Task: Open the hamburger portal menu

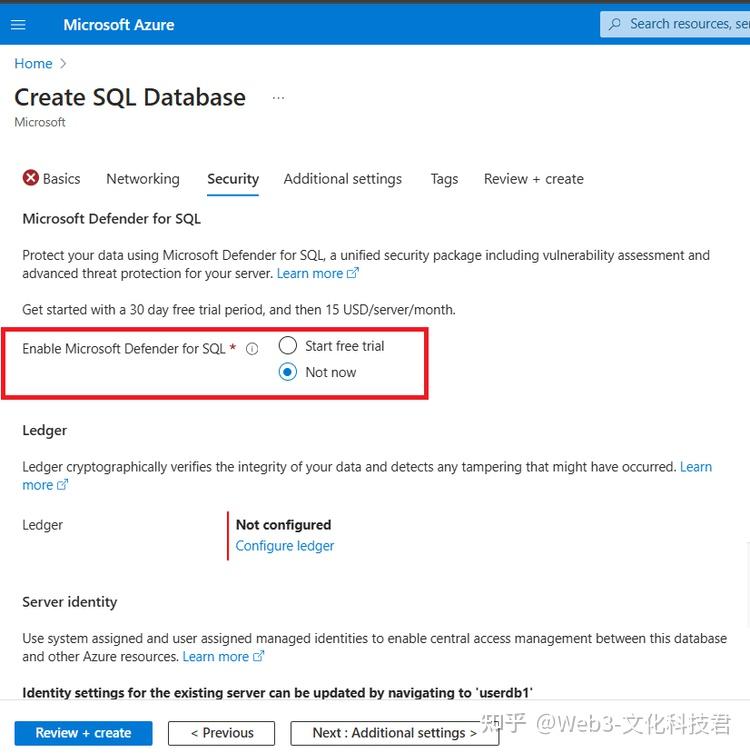Action: pos(18,25)
